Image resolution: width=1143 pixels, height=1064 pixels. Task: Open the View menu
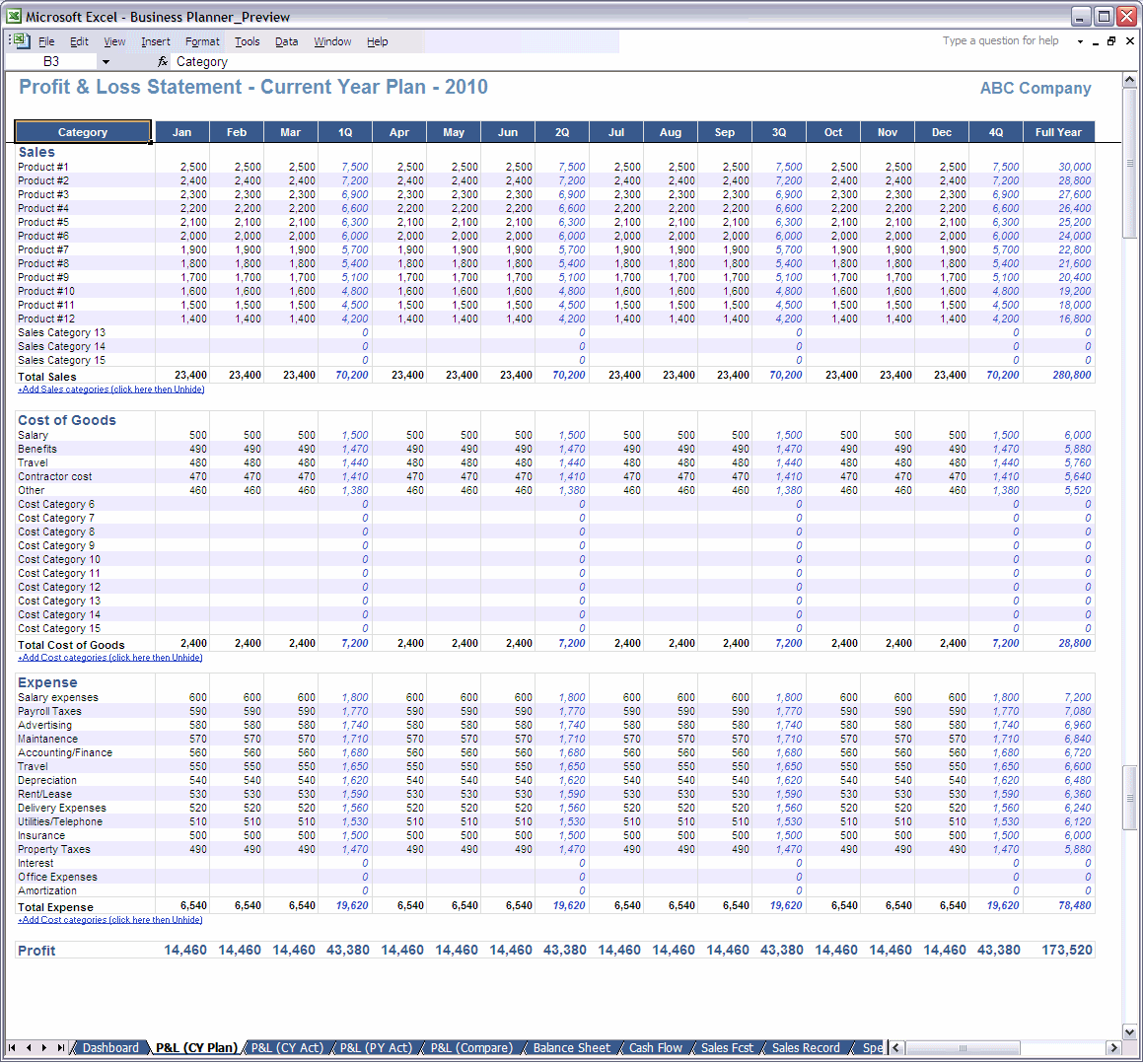click(x=114, y=41)
